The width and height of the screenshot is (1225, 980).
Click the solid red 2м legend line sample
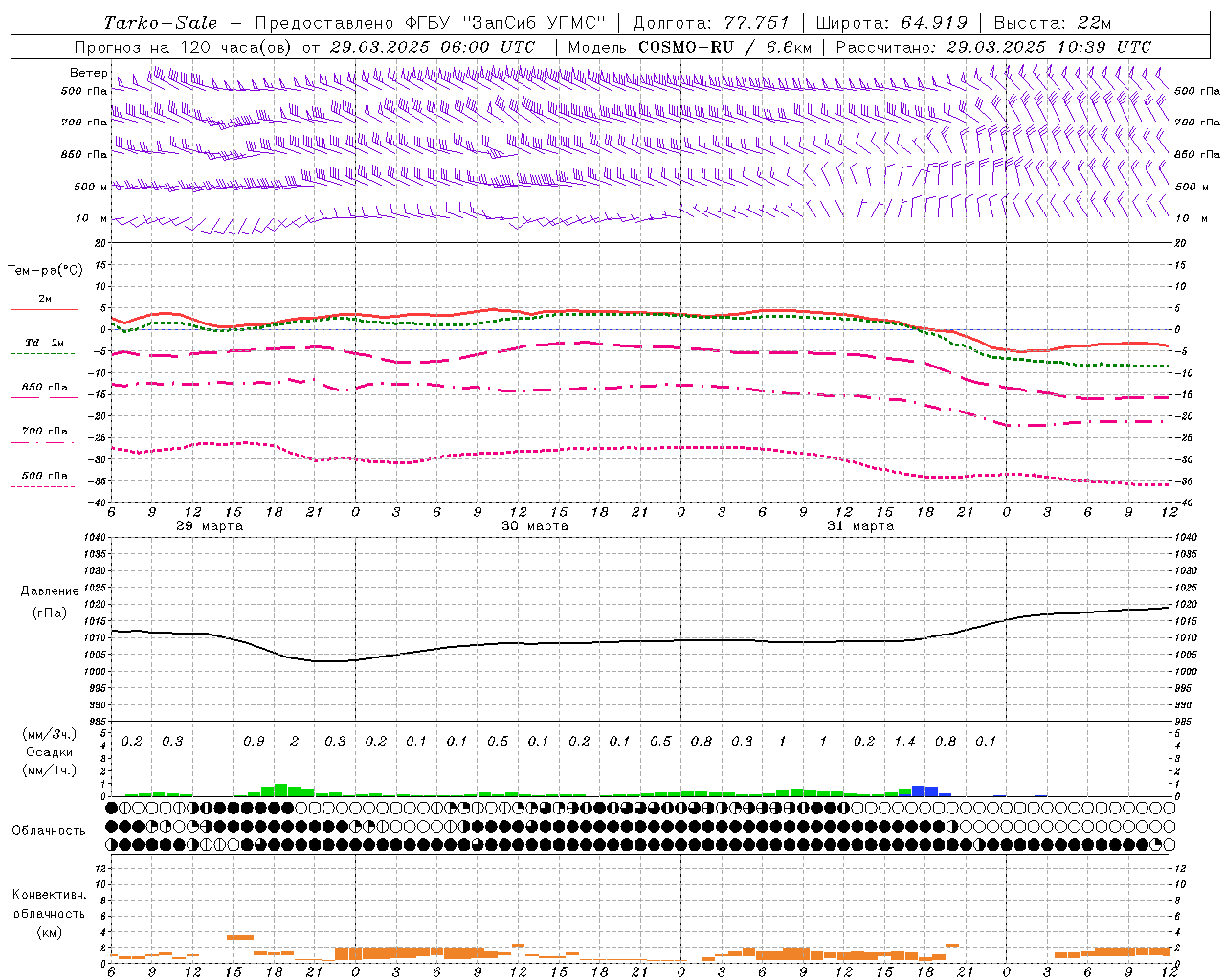pyautogui.click(x=44, y=309)
